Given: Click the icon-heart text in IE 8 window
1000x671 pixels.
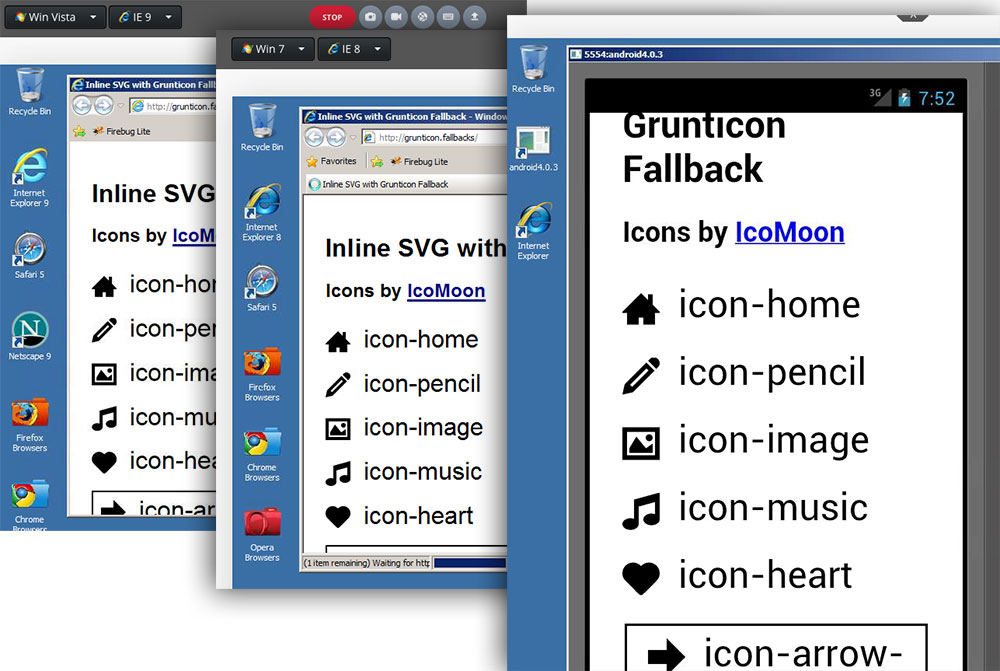Looking at the screenshot, I should coord(418,516).
